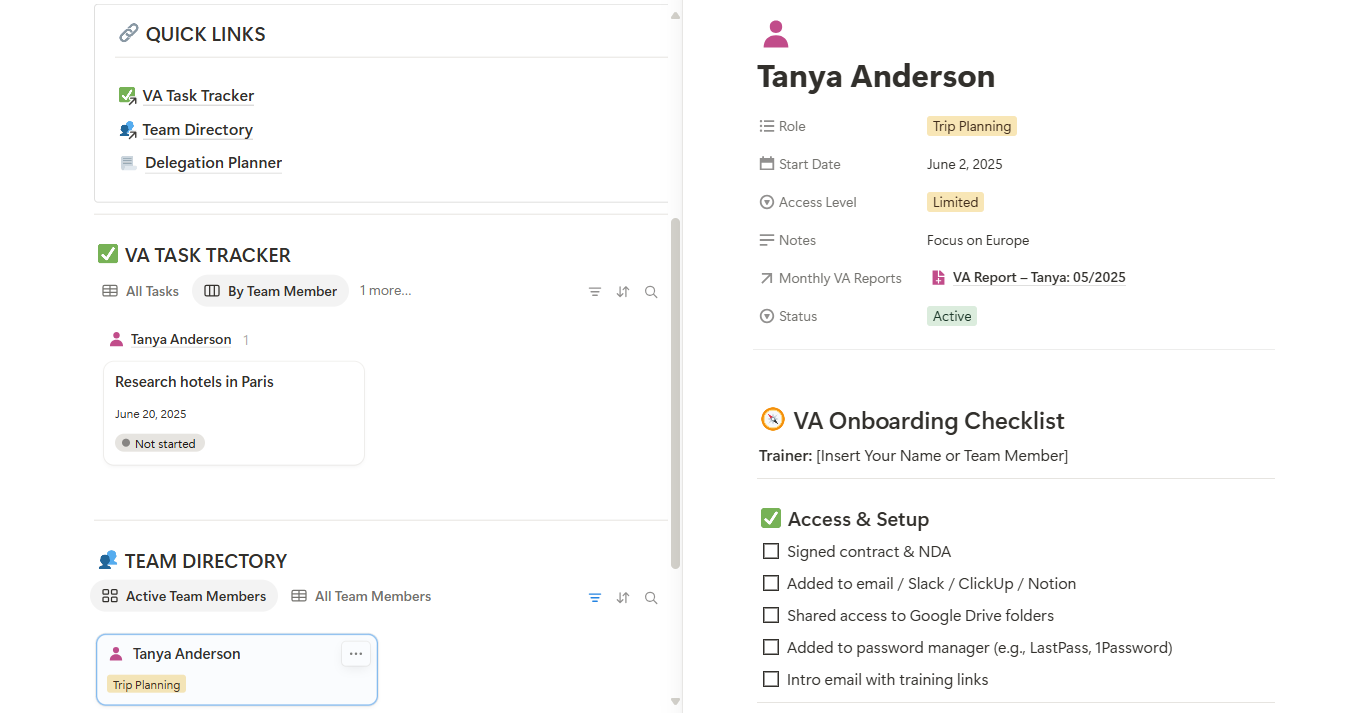Viewport: 1345px width, 713px height.
Task: Click the blue filter icon in Team Directory
Action: (595, 598)
